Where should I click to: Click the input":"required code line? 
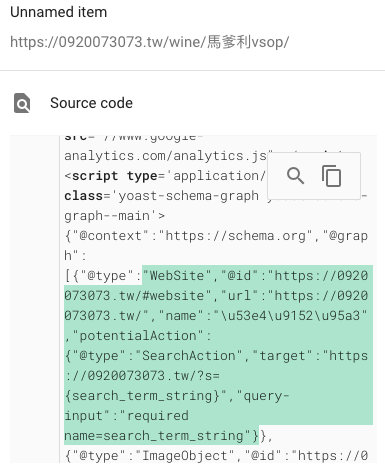(x=126, y=416)
